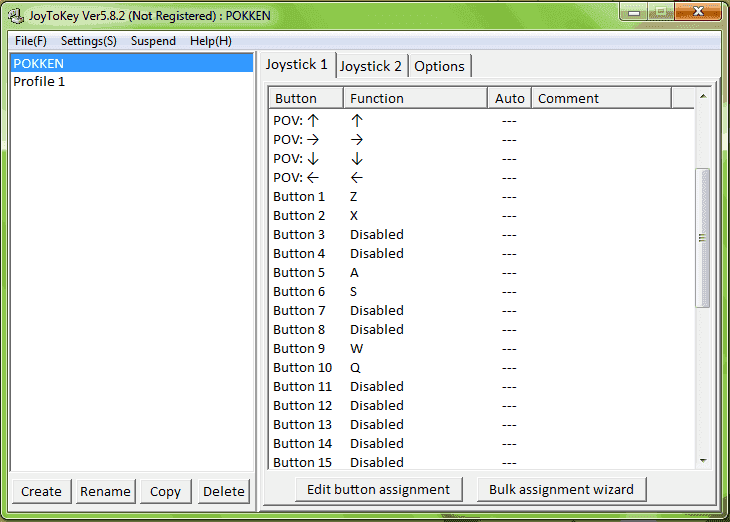This screenshot has width=730, height=522.
Task: Open the File(F) menu
Action: 31,41
